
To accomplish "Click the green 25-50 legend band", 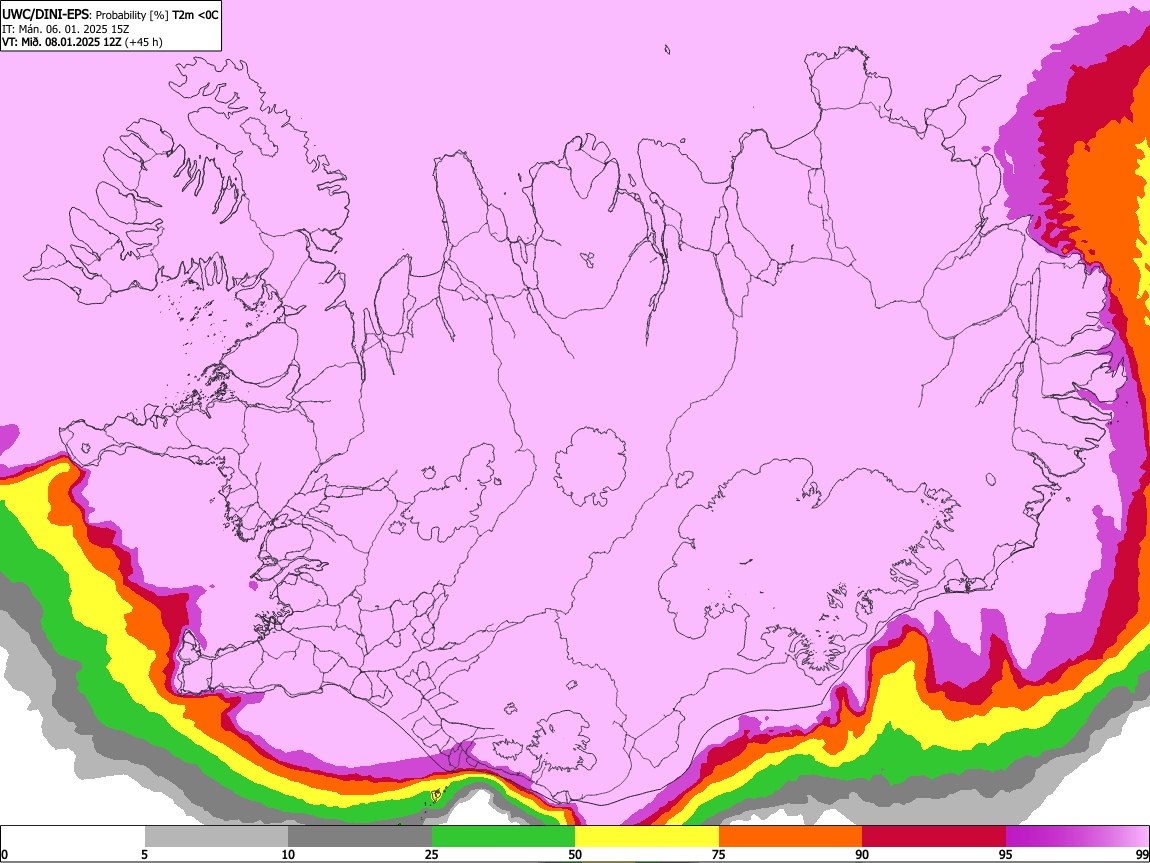I will tap(503, 837).
